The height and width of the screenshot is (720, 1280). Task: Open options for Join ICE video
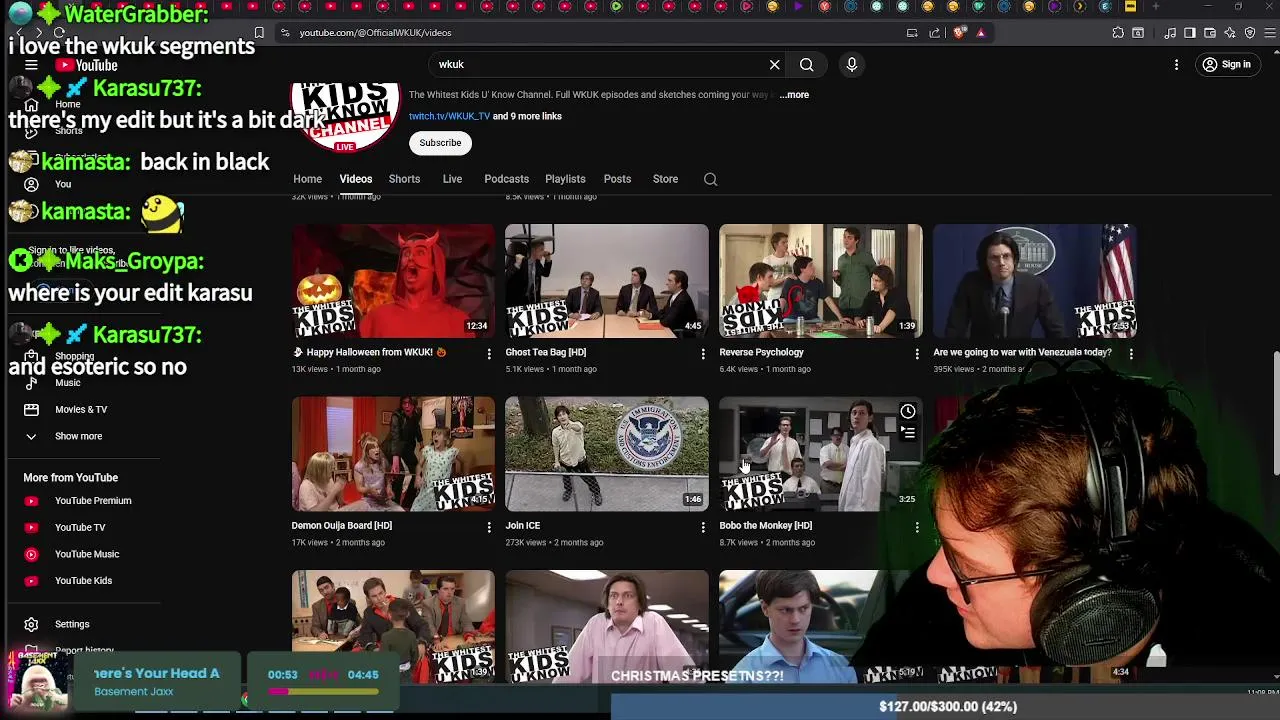click(703, 526)
